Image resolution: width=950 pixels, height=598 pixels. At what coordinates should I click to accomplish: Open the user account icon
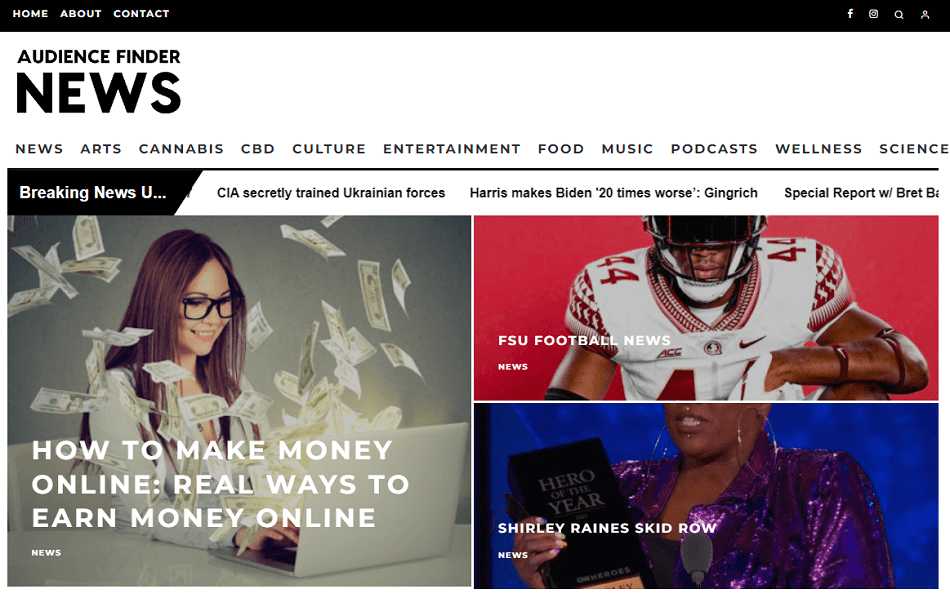(x=925, y=15)
